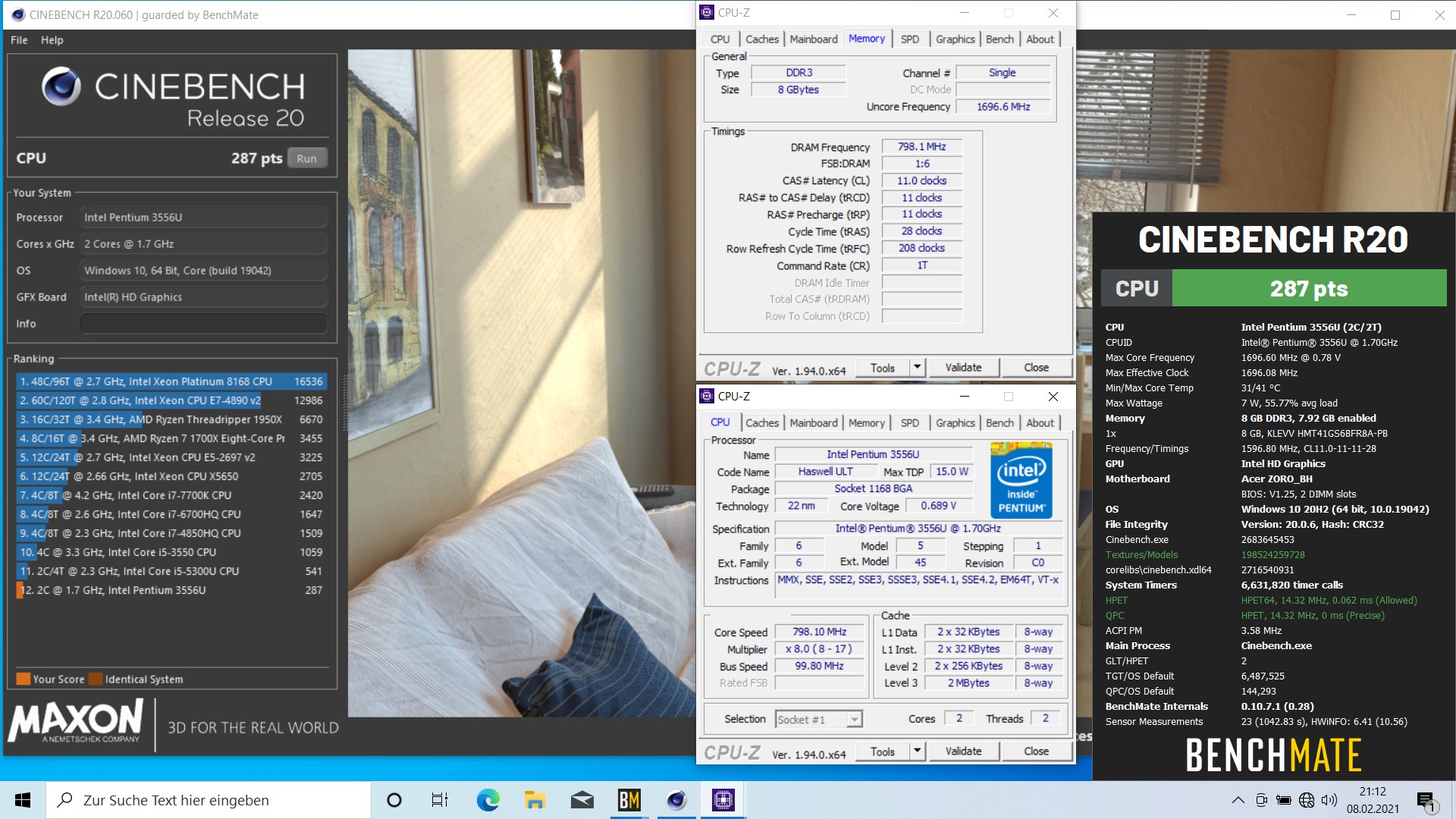Open File Explorer from taskbar
The height and width of the screenshot is (819, 1456).
(x=535, y=800)
